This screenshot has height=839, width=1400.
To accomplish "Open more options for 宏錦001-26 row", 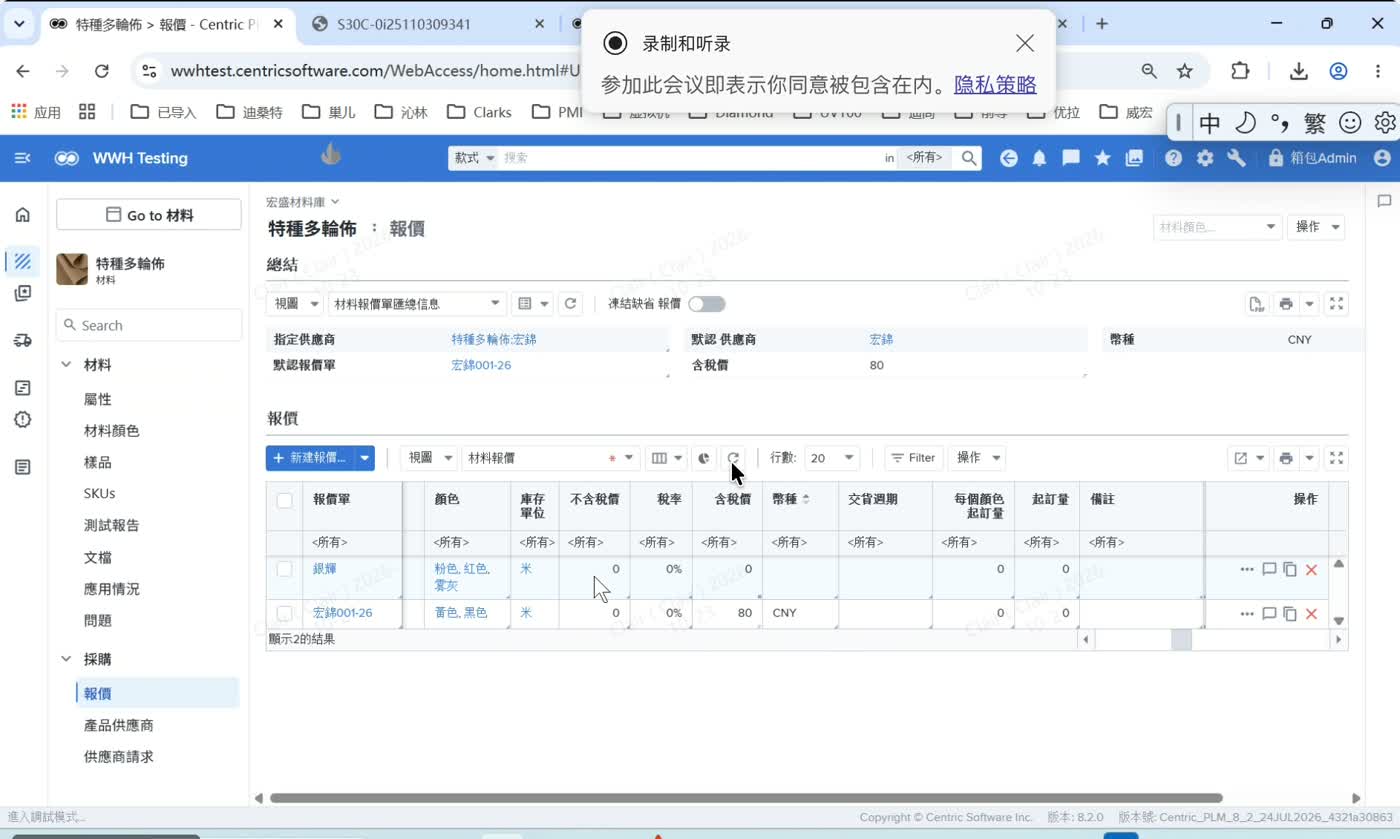I will 1247,613.
